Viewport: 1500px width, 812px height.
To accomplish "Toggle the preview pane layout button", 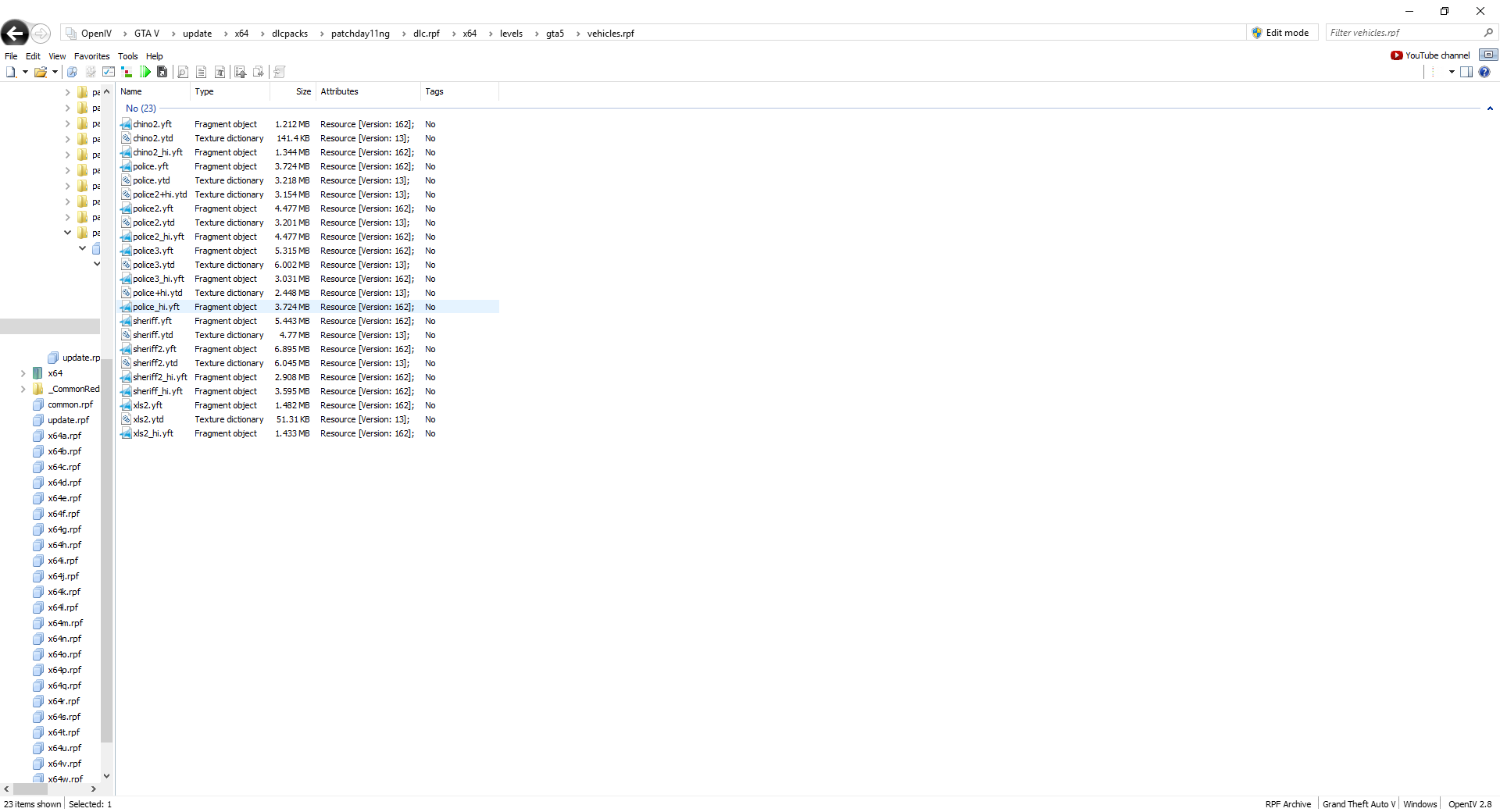I will click(1466, 72).
